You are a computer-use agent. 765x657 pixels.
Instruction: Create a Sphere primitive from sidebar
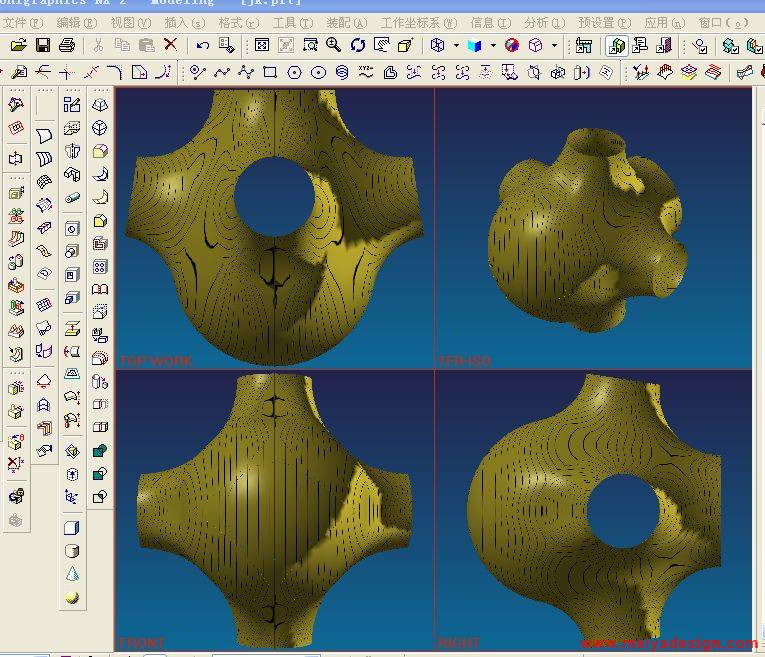click(72, 597)
